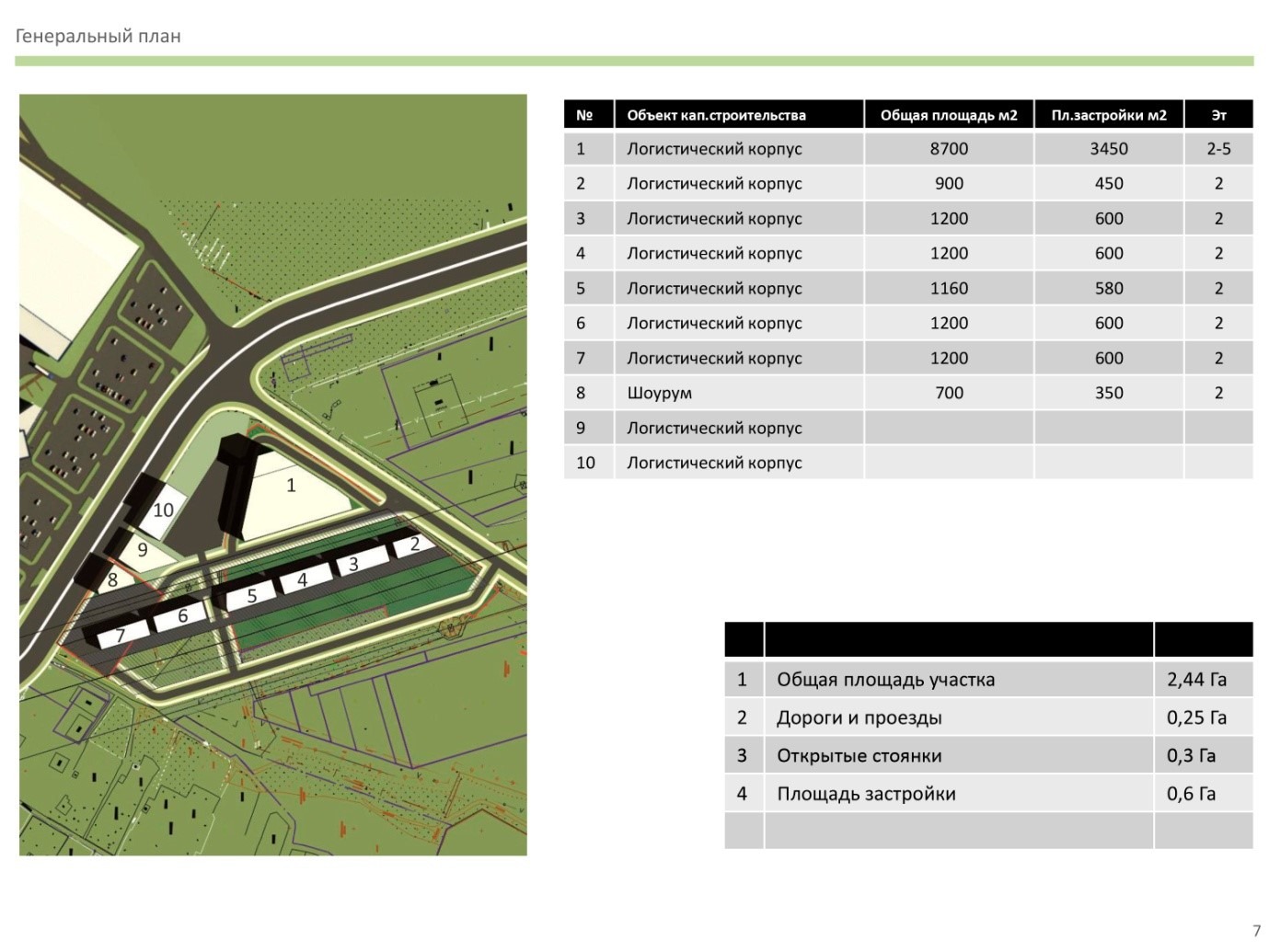The width and height of the screenshot is (1269, 952).
Task: Click building label '1' on the site plan
Action: coord(291,485)
